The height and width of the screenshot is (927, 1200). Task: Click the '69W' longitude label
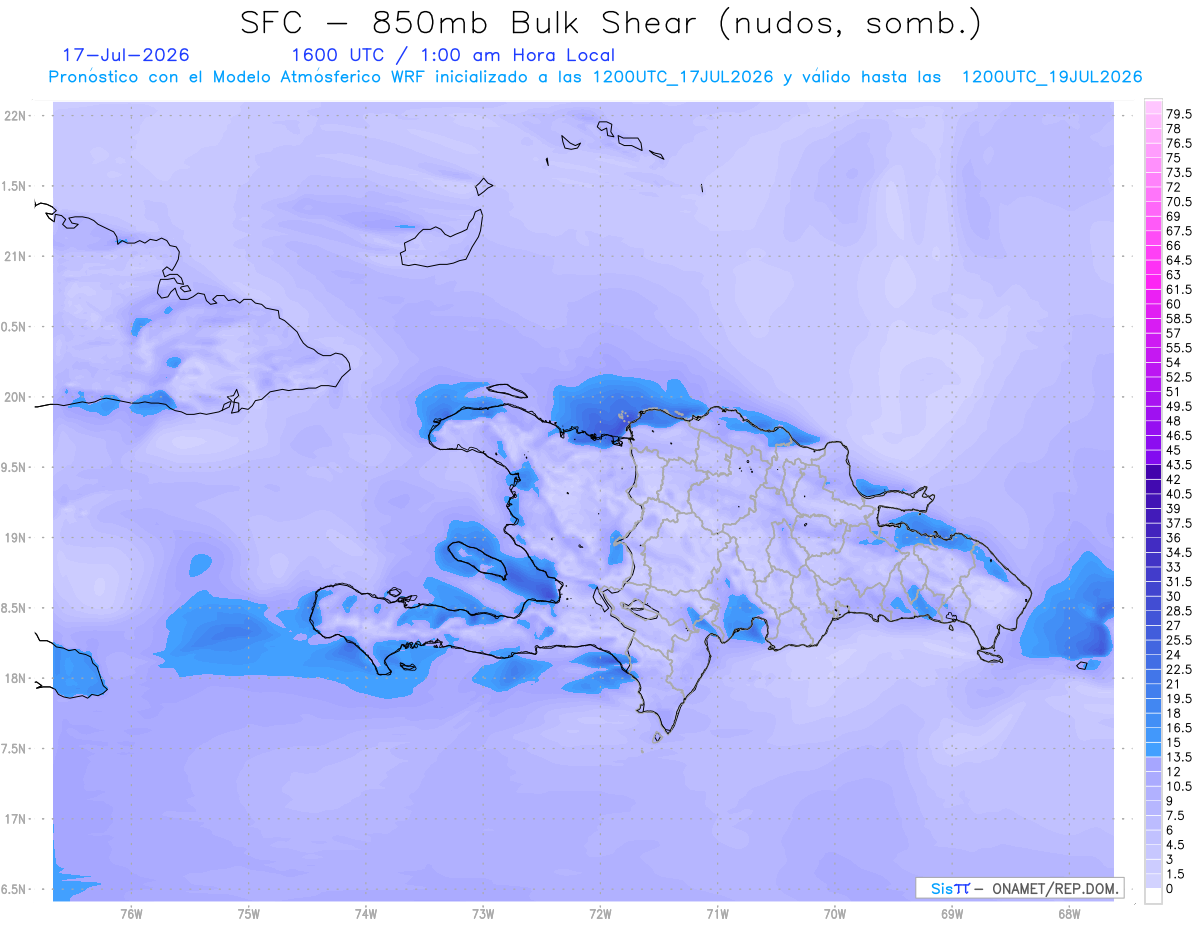[951, 913]
